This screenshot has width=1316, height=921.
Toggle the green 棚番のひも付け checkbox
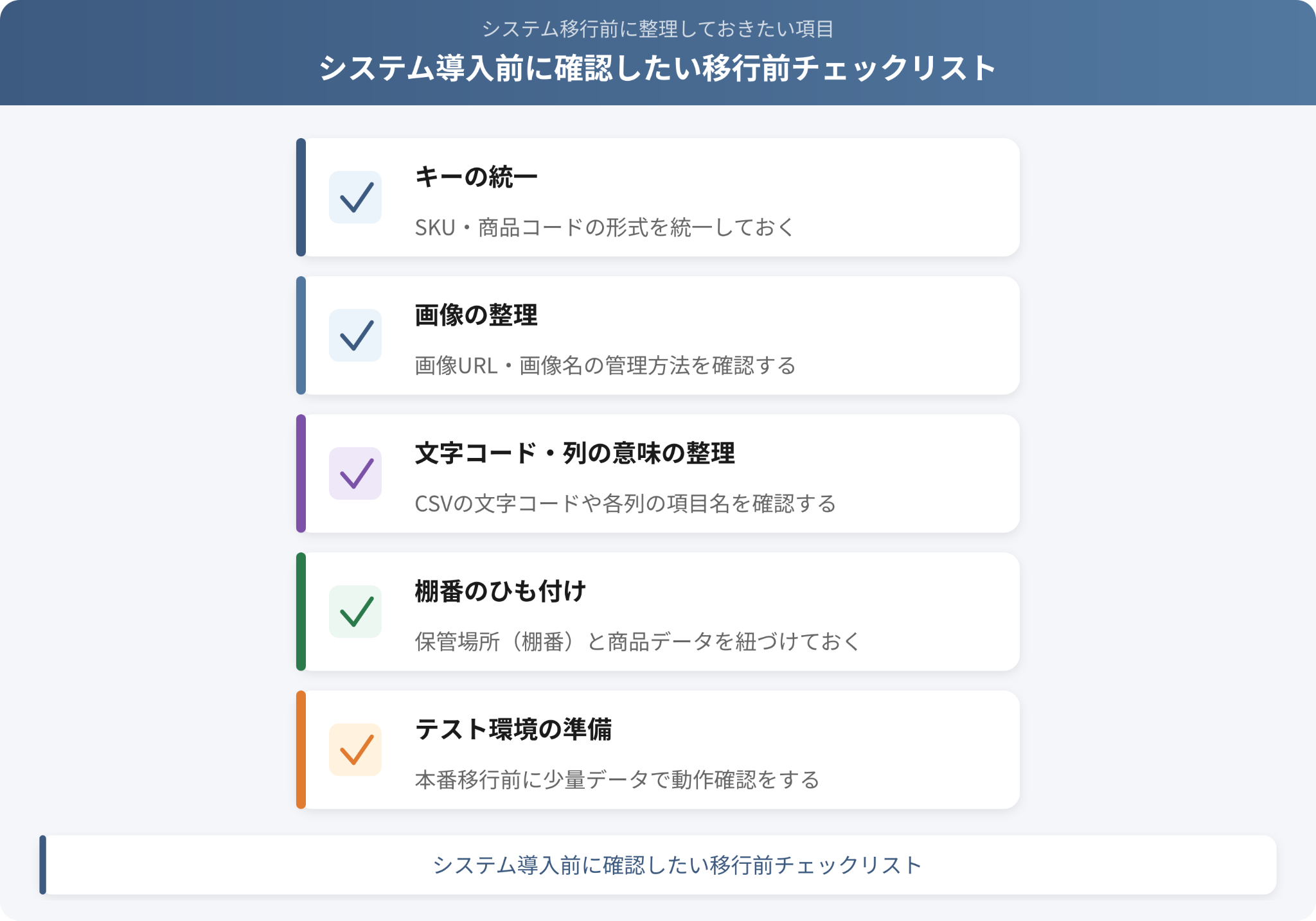pos(355,611)
